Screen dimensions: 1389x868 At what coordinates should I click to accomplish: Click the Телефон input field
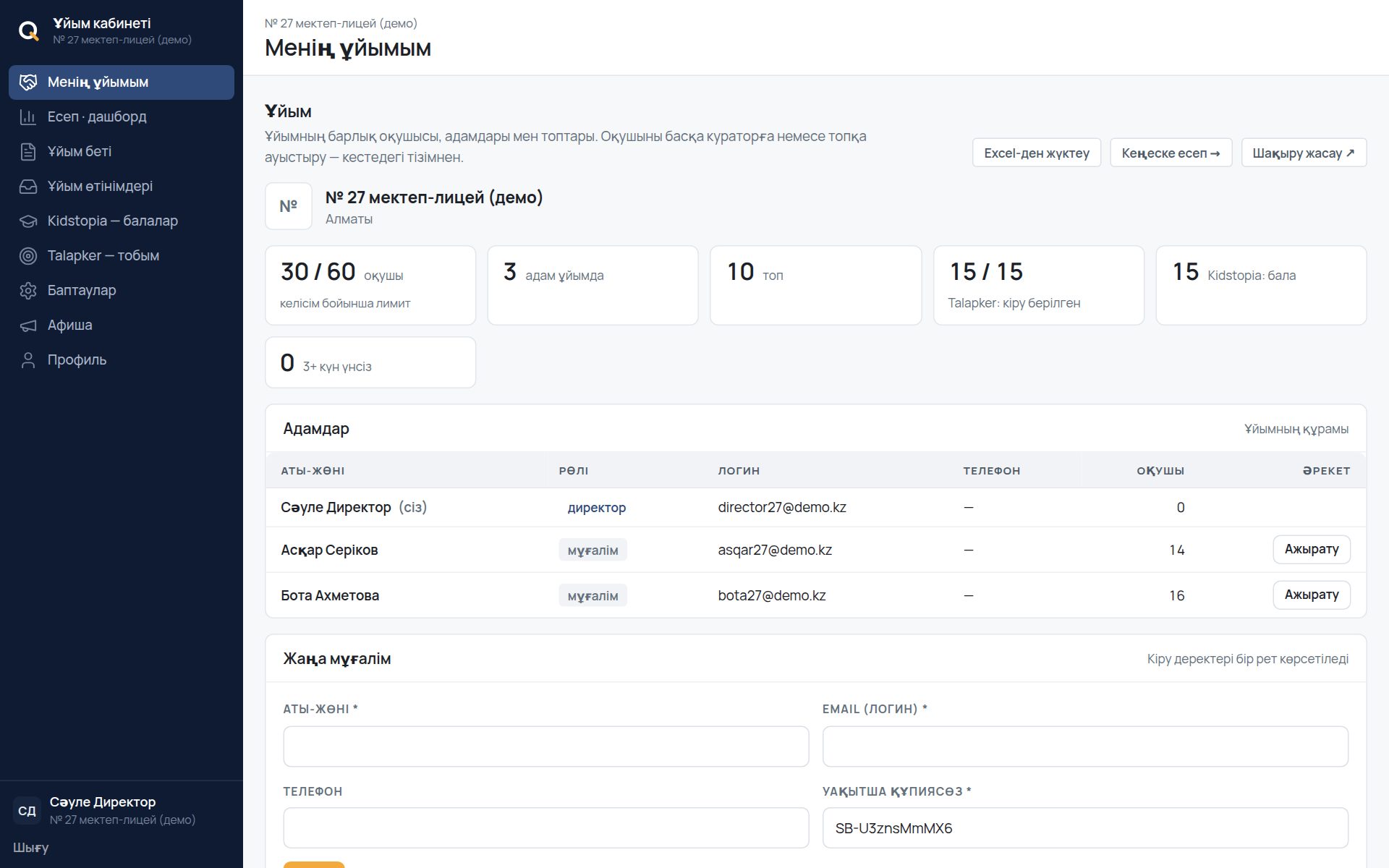pos(546,827)
